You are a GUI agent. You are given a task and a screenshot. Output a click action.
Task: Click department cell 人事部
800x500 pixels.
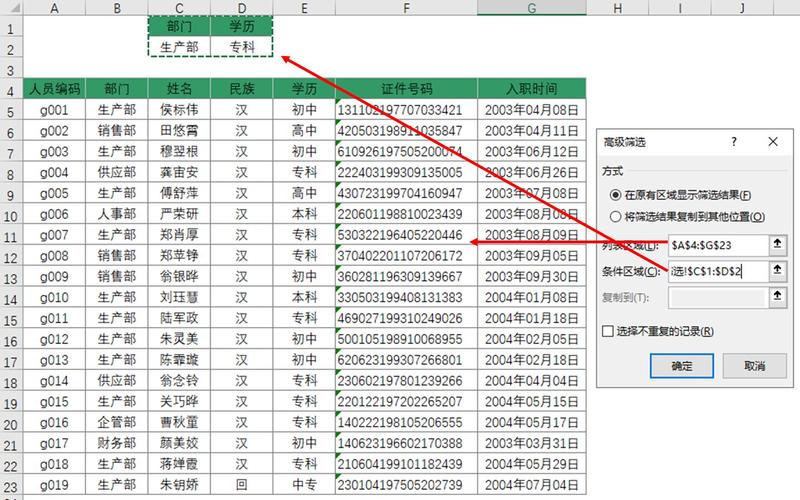[x=117, y=214]
